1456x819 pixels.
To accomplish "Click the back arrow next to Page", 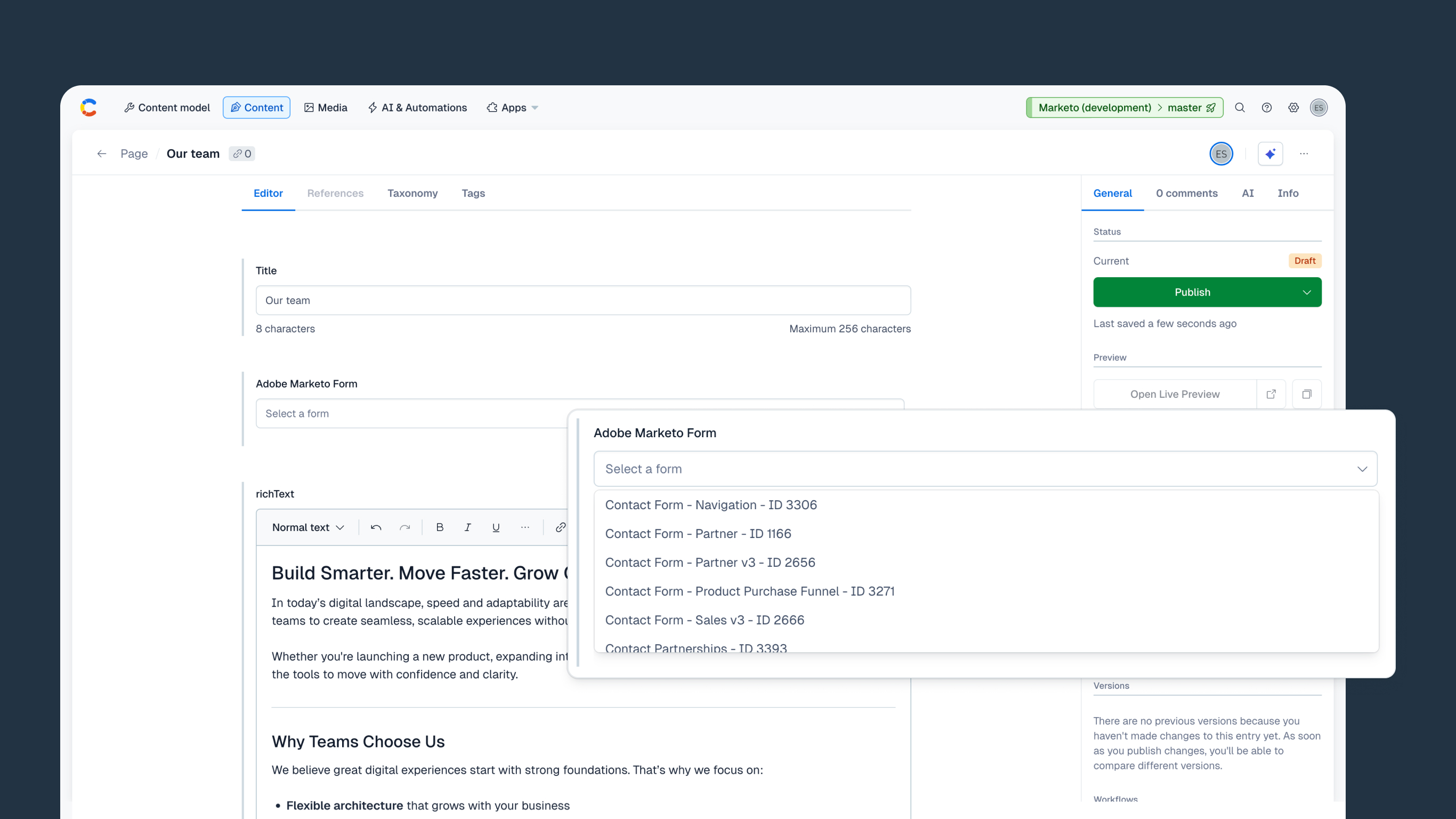I will (102, 154).
